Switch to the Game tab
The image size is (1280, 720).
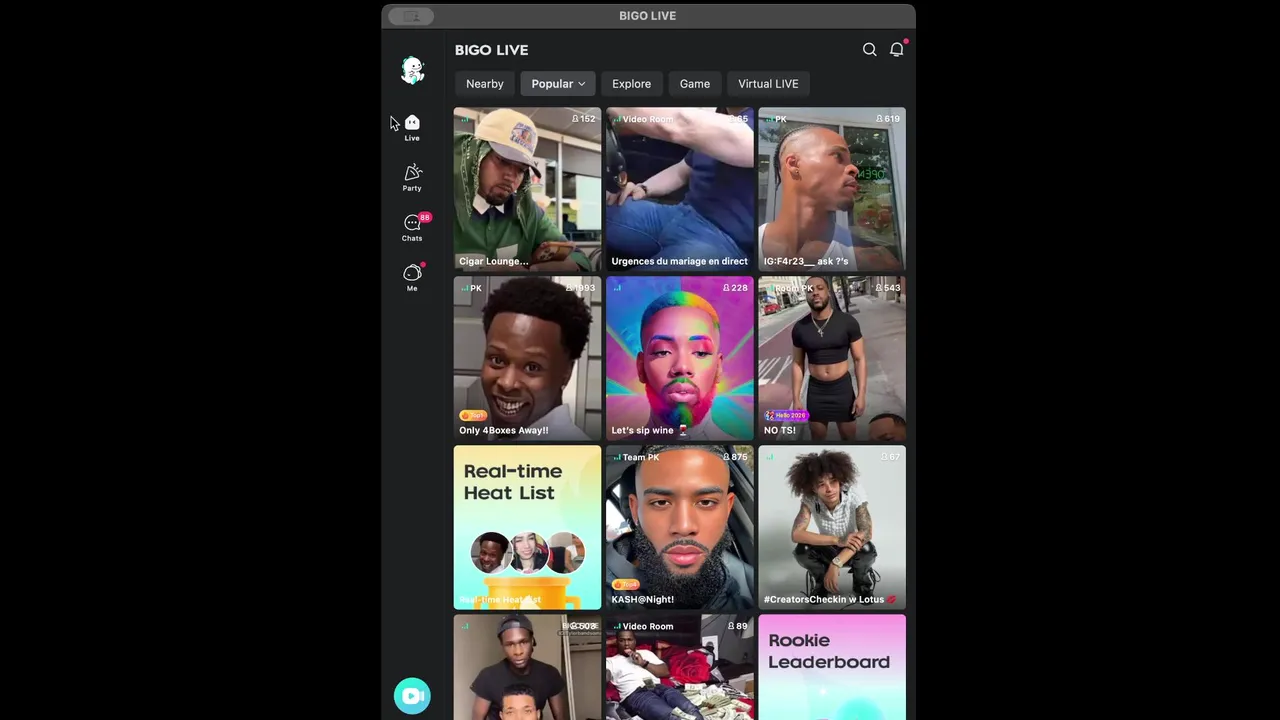[695, 84]
